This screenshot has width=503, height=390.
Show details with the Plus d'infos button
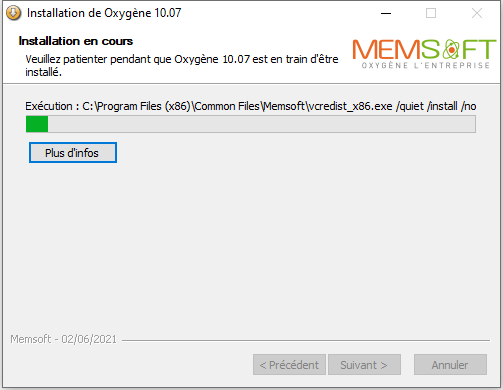pyautogui.click(x=73, y=153)
